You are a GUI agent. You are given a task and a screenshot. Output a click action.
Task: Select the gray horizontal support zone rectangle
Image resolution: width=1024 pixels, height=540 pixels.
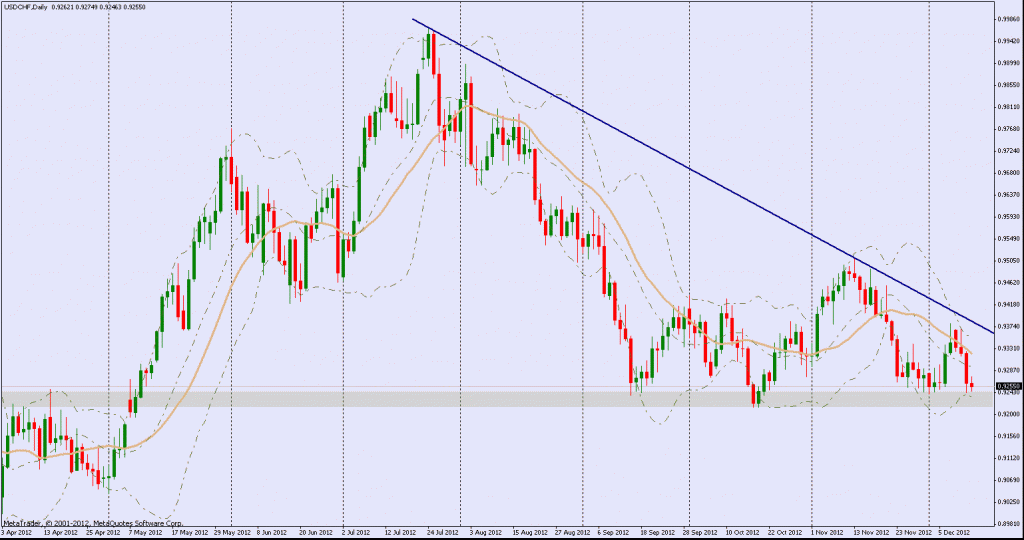pyautogui.click(x=500, y=398)
